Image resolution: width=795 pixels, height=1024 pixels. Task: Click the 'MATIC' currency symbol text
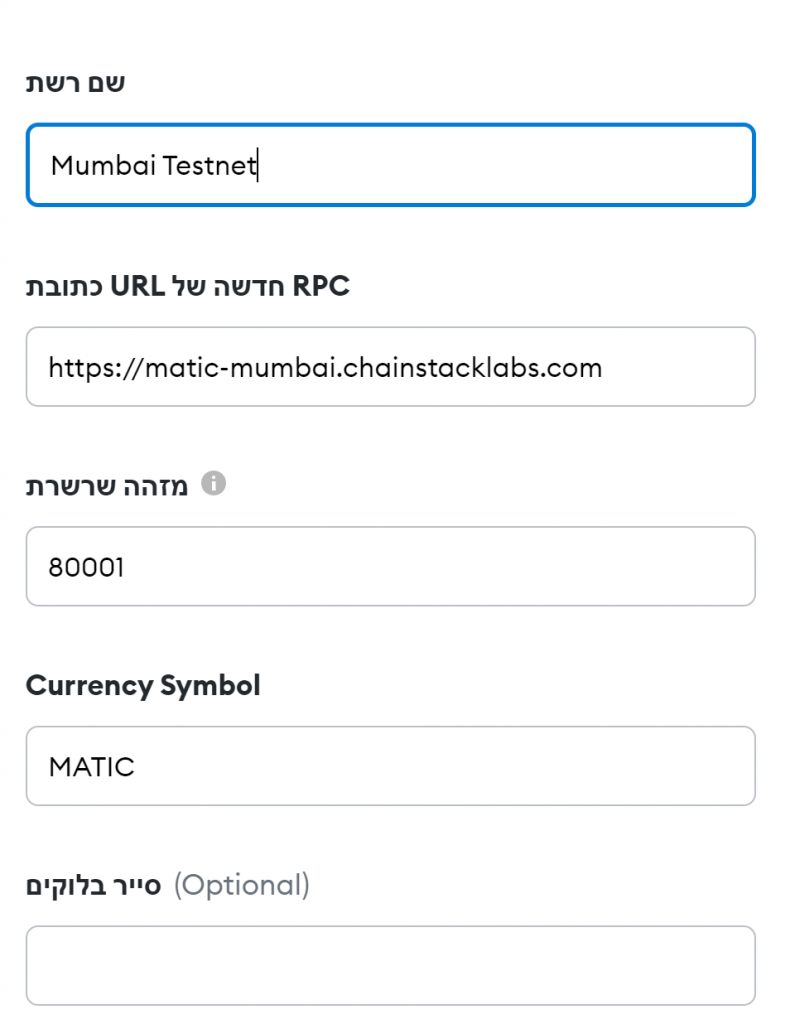click(91, 768)
